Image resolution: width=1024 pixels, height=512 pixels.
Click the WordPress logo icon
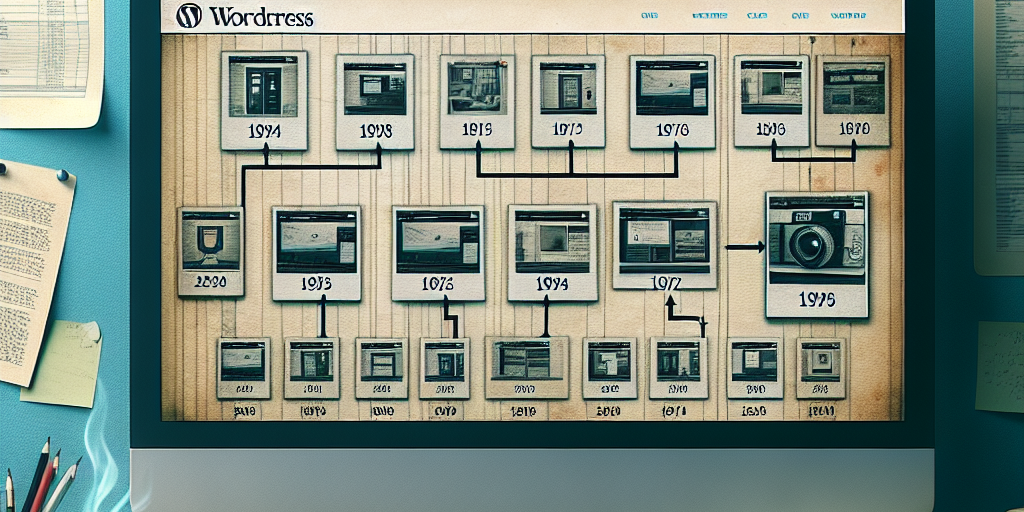[x=188, y=16]
